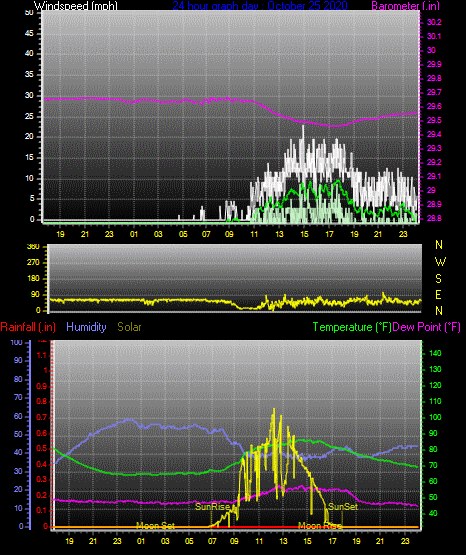Viewport: 466px width, 555px height.
Task: Click the '0.3' rainfall axis value
Action: pos(42,480)
